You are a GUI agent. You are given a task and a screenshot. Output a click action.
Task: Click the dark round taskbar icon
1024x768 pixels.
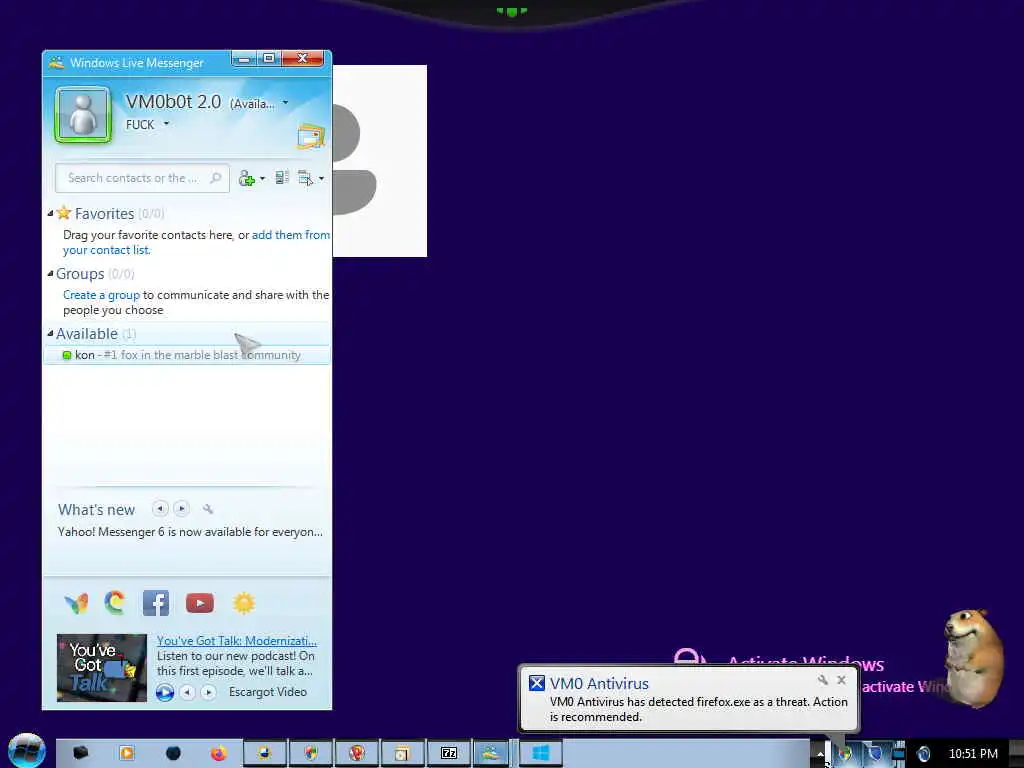[x=173, y=753]
